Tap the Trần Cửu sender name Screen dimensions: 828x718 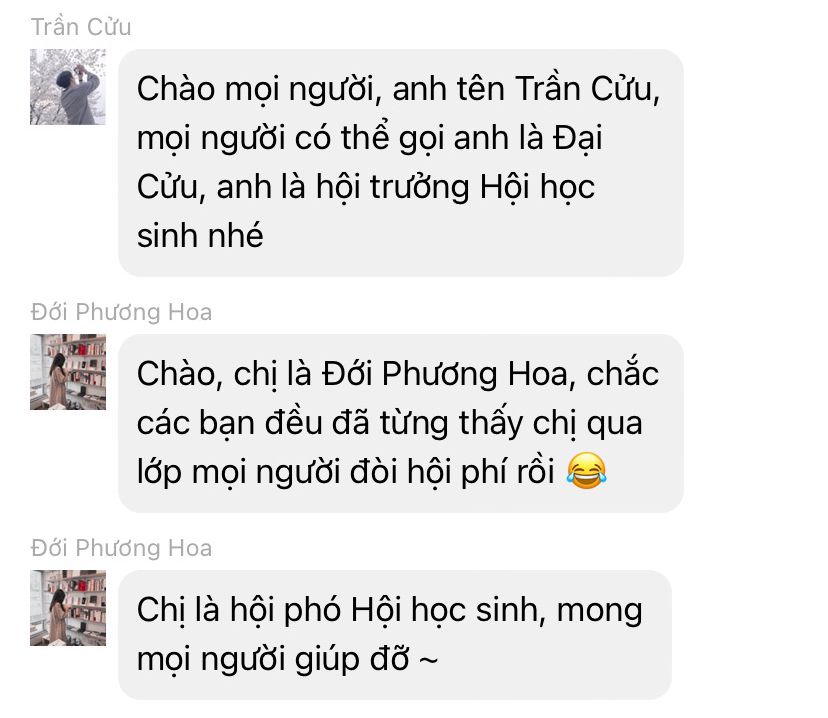point(81,27)
